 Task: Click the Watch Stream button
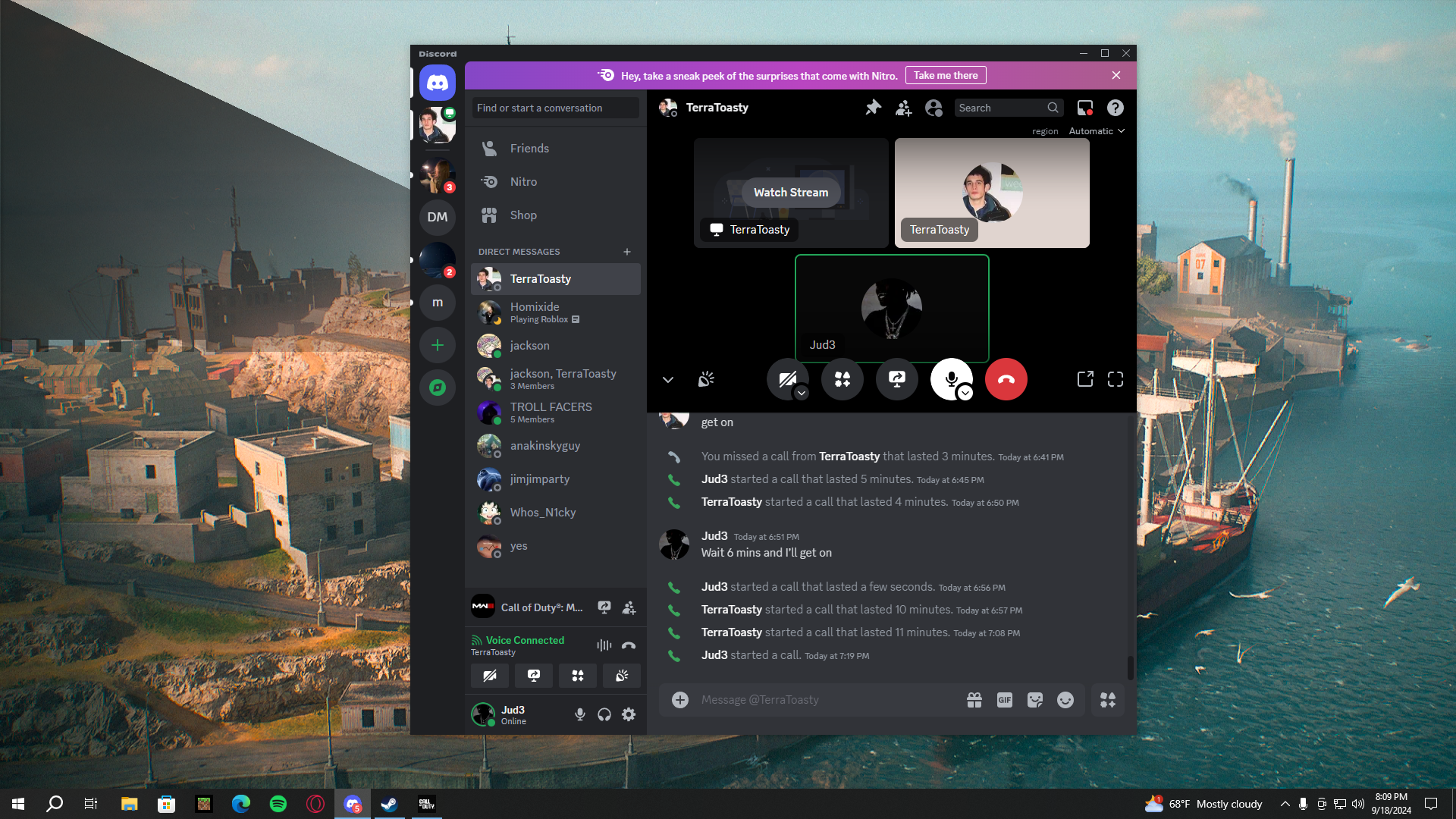[x=790, y=193]
